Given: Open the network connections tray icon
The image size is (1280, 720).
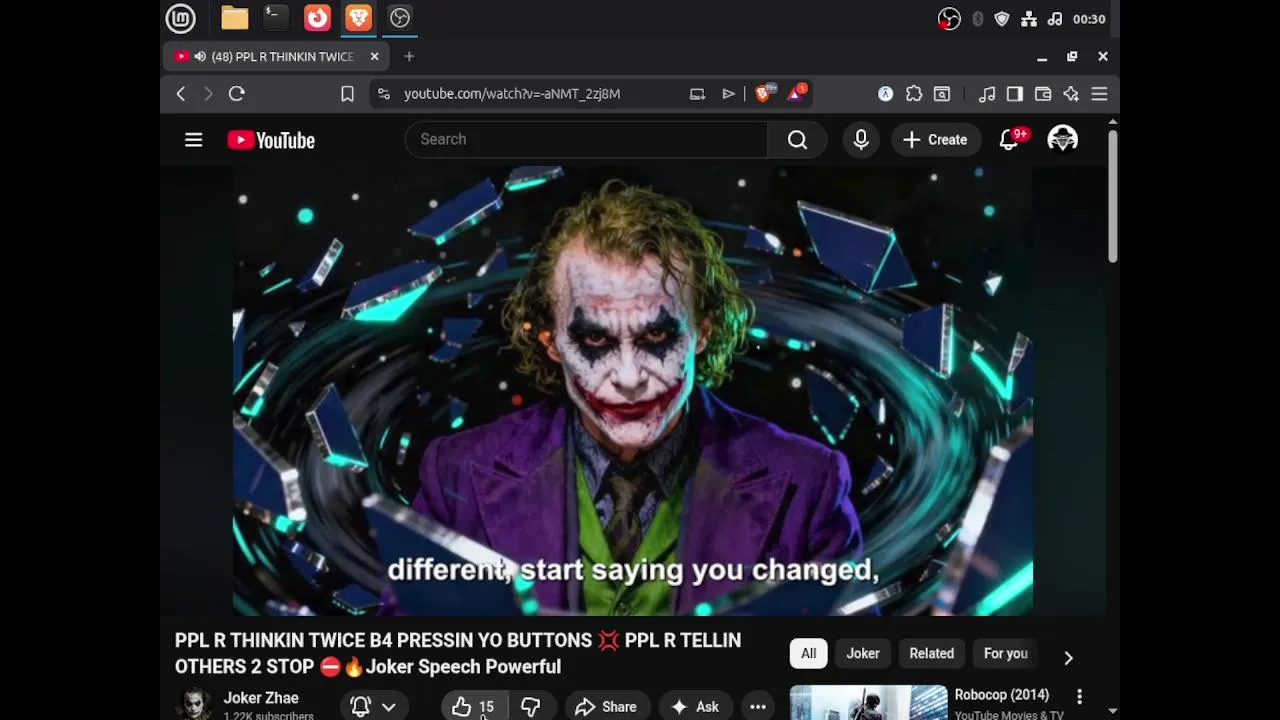Looking at the screenshot, I should click(x=1029, y=19).
